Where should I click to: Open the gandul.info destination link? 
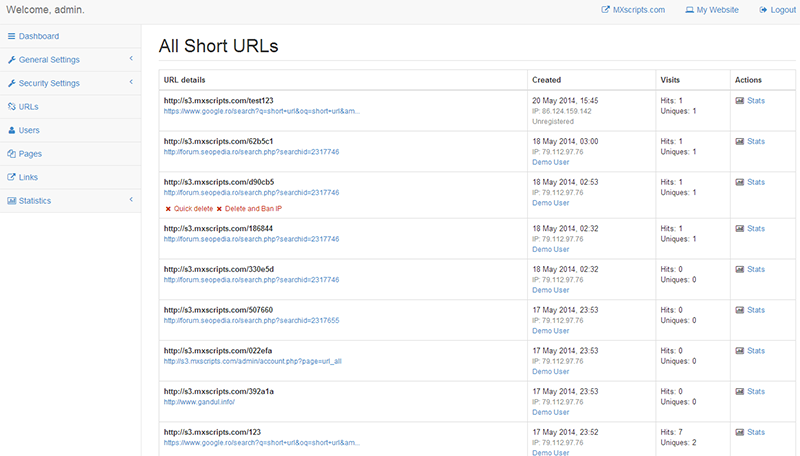(x=199, y=402)
